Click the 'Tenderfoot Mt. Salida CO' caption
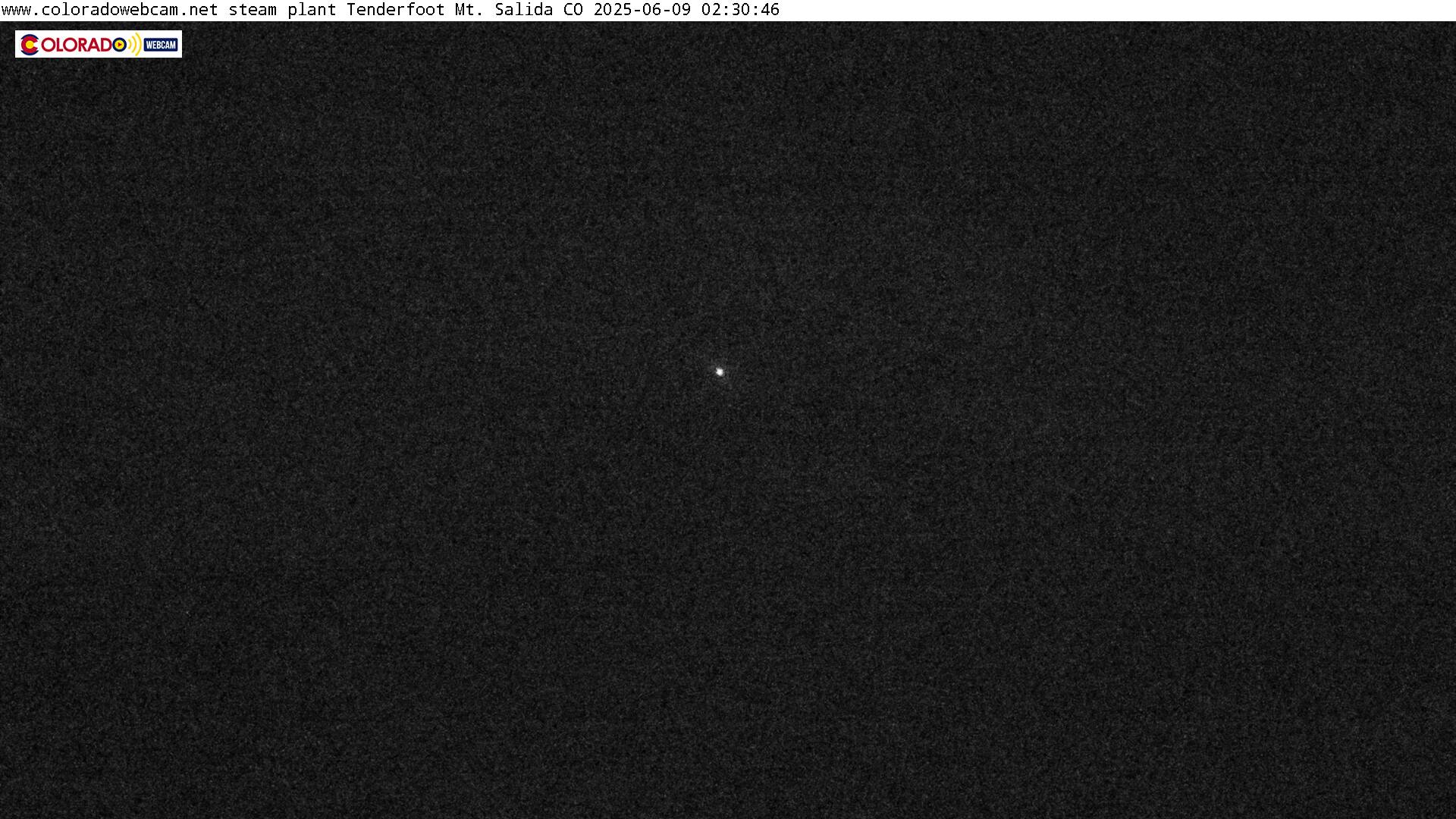Screen dimensions: 1456x819 [465, 10]
